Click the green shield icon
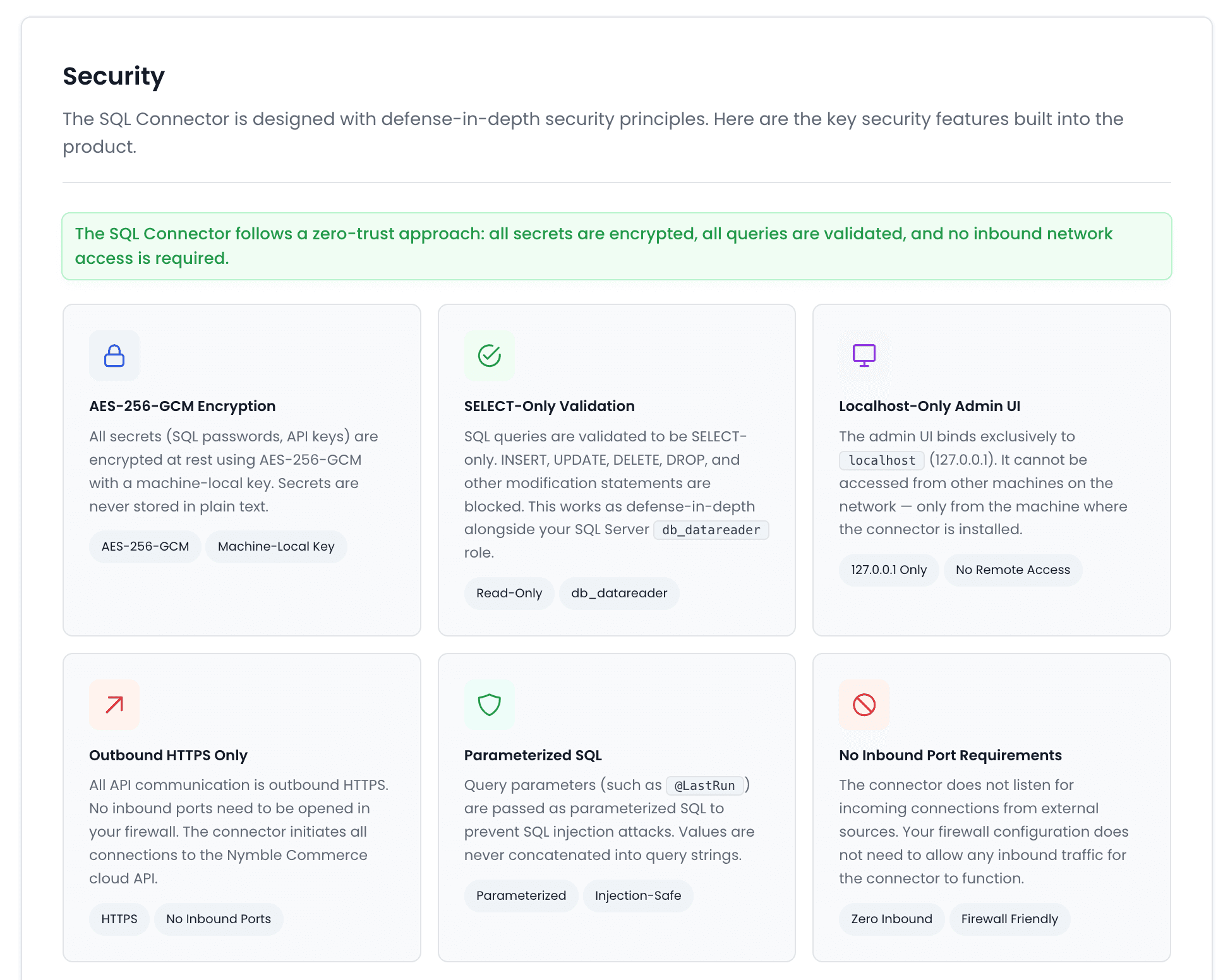1223x980 pixels. pyautogui.click(x=489, y=705)
